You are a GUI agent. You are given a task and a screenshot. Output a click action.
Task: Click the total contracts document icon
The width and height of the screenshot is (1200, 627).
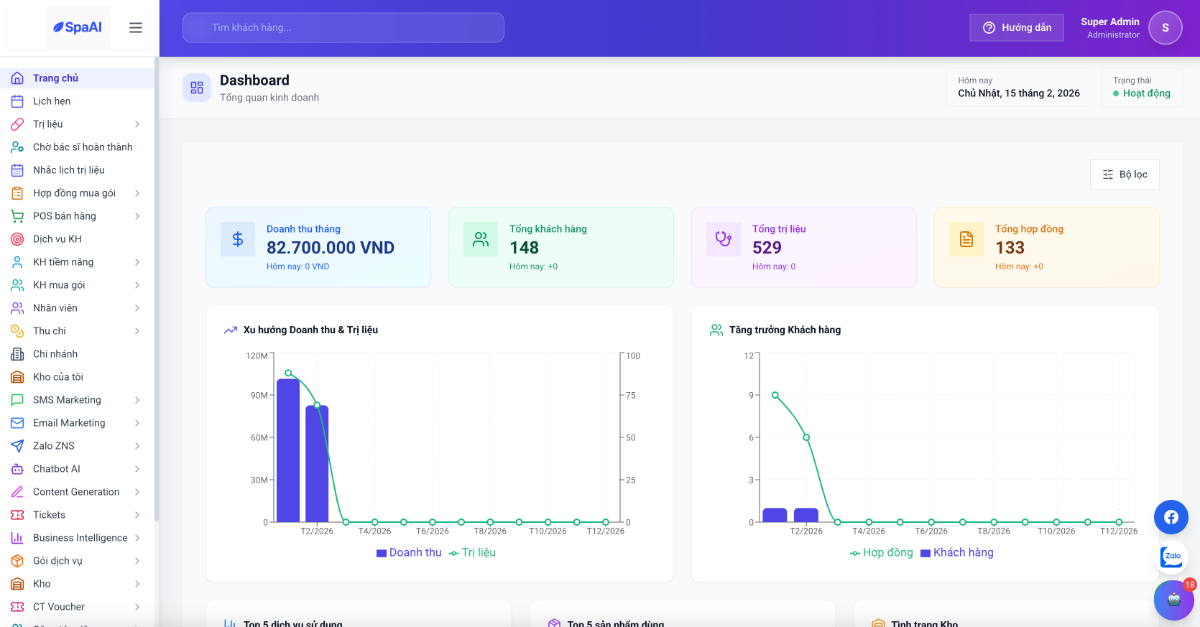(x=966, y=239)
